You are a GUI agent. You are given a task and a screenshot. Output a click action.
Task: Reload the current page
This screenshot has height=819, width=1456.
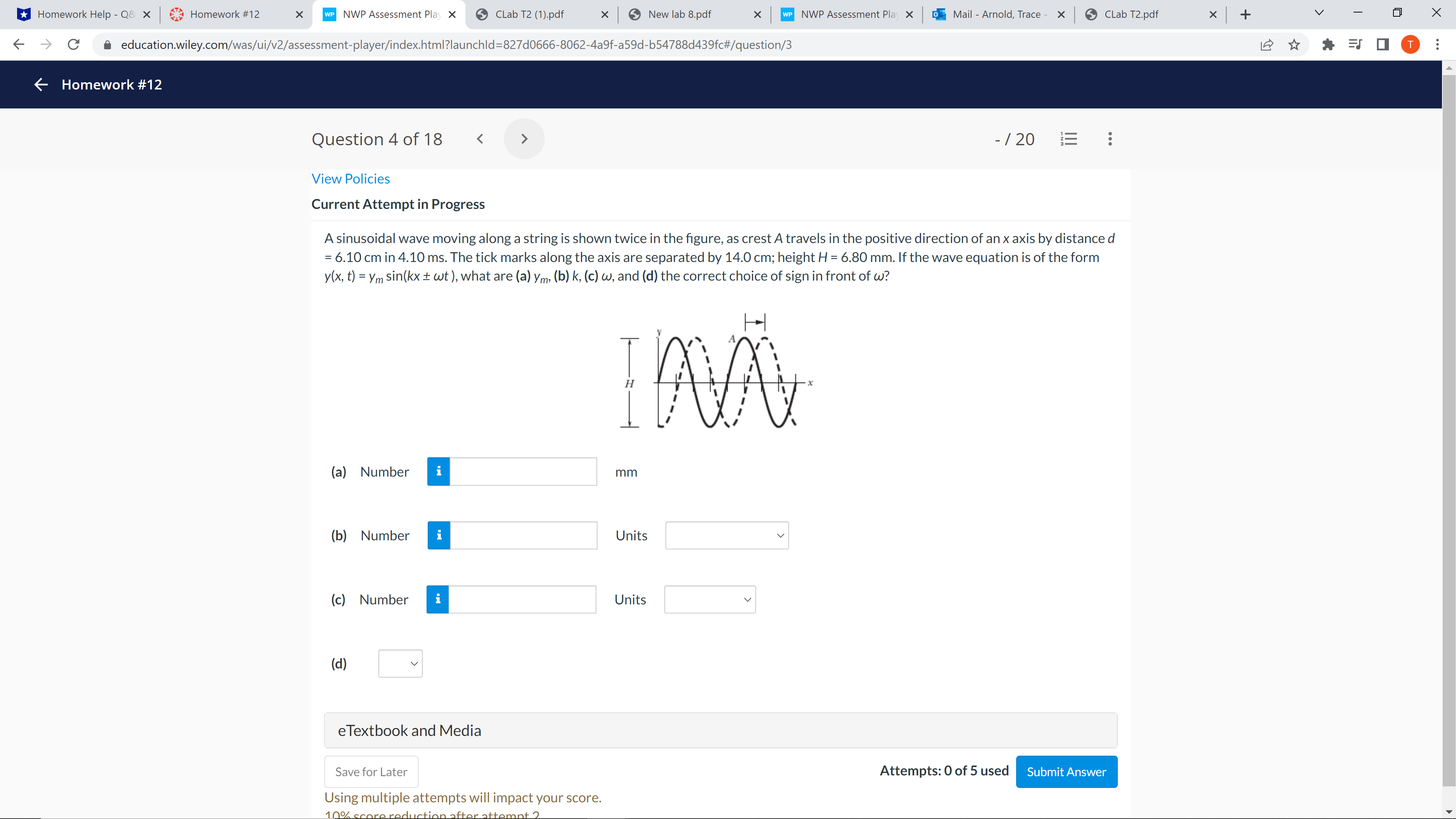click(x=74, y=45)
